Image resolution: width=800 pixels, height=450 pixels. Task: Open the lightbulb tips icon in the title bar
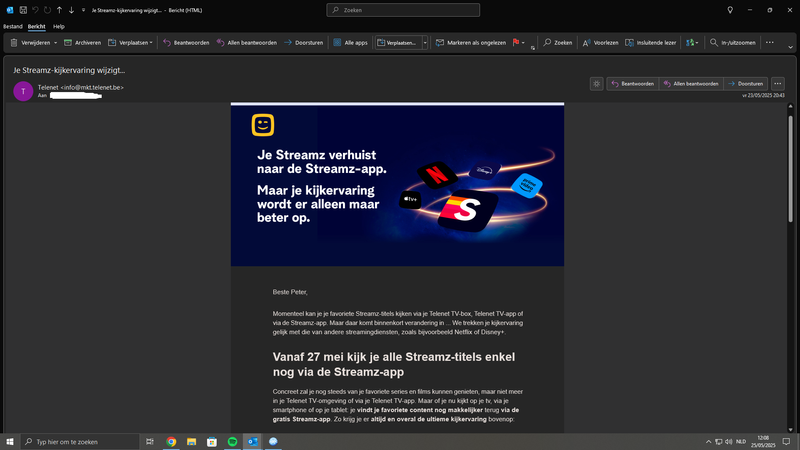pos(730,10)
